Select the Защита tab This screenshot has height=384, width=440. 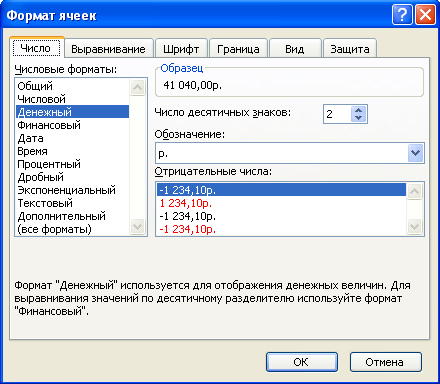350,49
